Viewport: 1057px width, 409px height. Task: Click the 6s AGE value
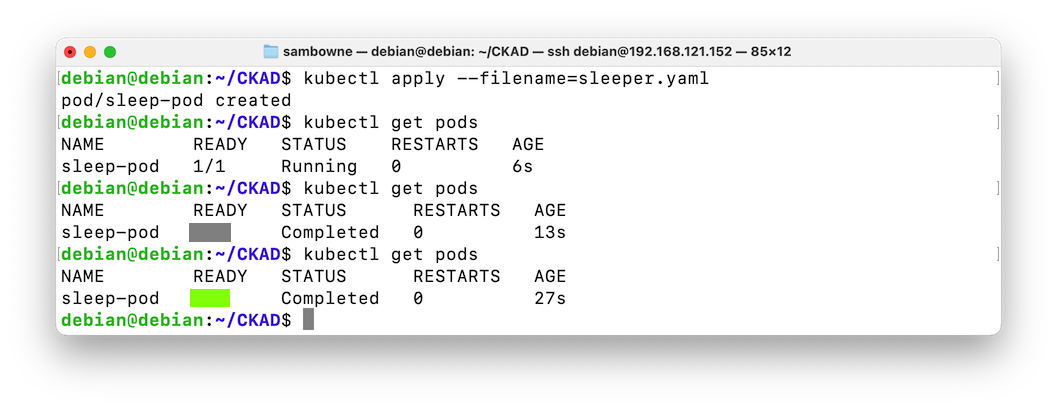coord(522,166)
